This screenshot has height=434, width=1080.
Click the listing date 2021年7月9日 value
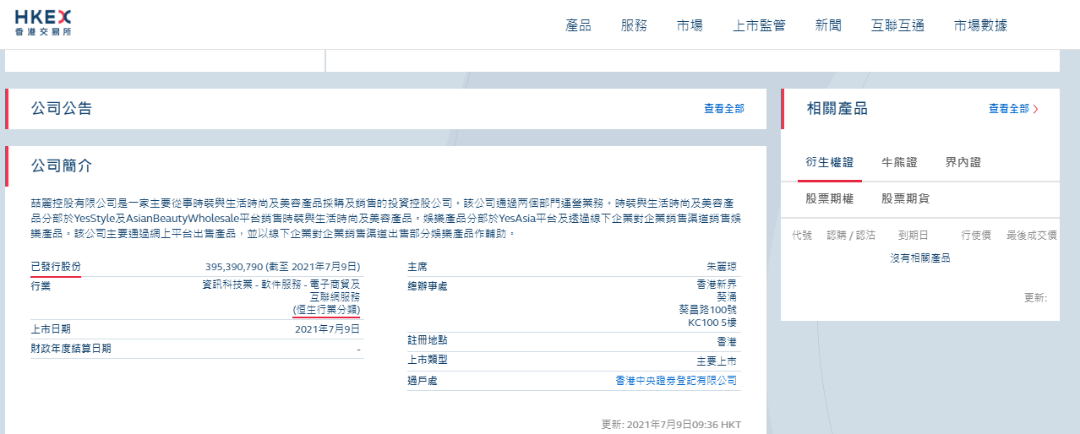point(327,329)
